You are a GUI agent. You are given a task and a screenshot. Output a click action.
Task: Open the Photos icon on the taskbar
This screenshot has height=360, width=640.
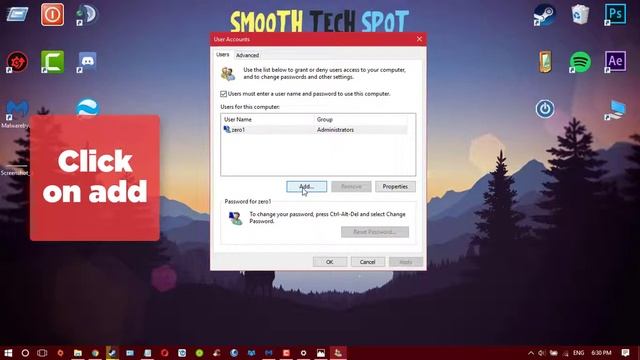tap(321, 353)
